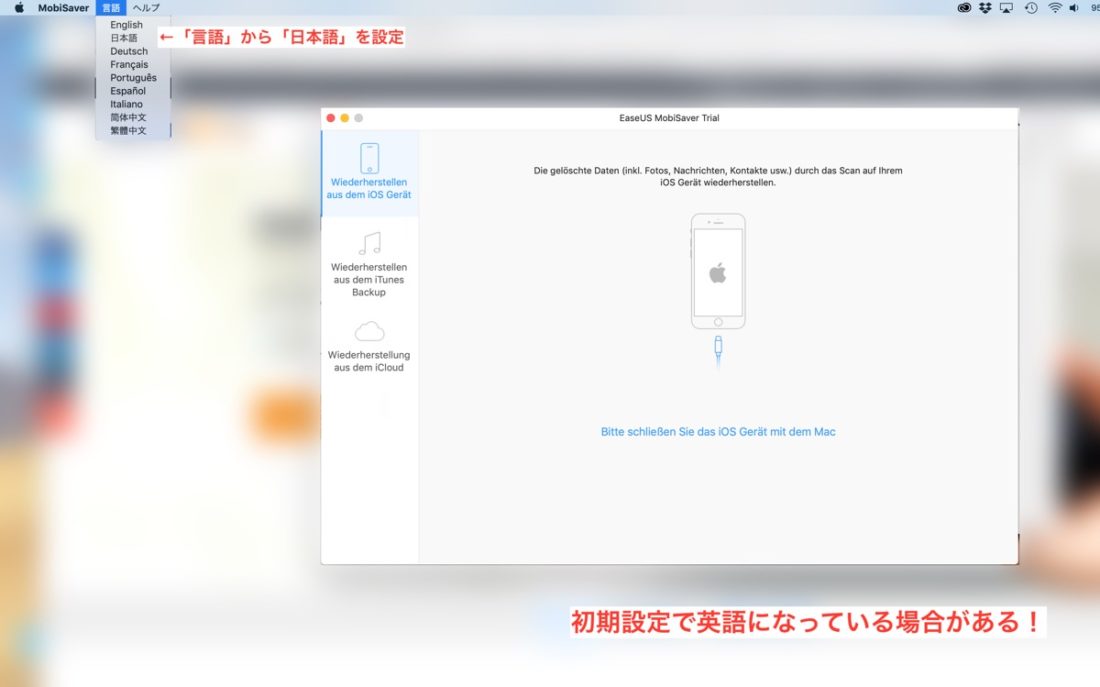Choose Español from the language menu
The width and height of the screenshot is (1100, 687).
point(128,91)
